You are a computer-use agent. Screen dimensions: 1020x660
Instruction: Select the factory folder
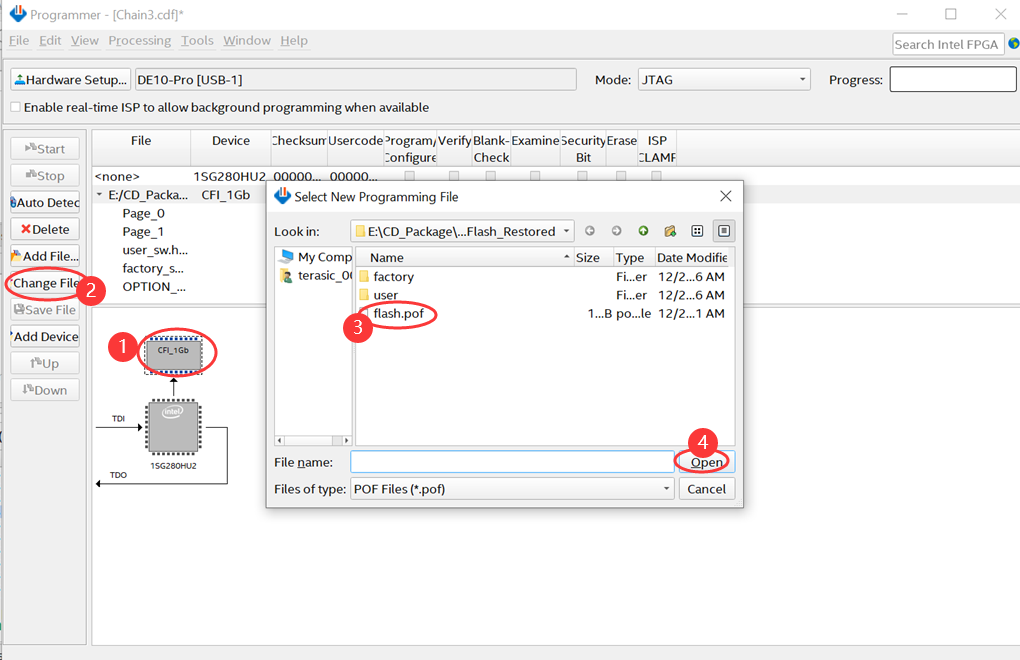393,276
